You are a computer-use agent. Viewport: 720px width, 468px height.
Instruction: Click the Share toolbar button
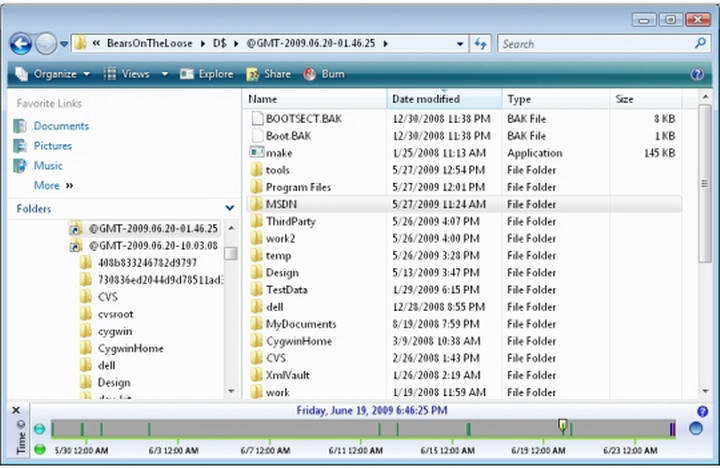pos(269,74)
